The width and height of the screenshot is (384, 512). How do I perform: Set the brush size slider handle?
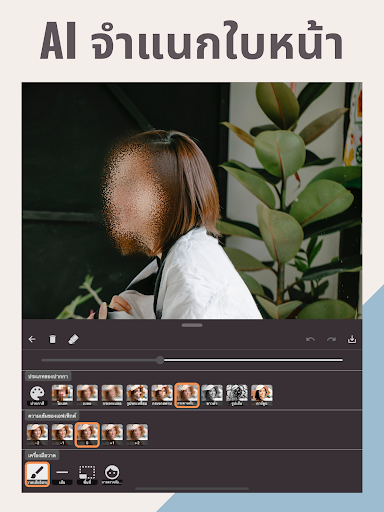point(160,360)
